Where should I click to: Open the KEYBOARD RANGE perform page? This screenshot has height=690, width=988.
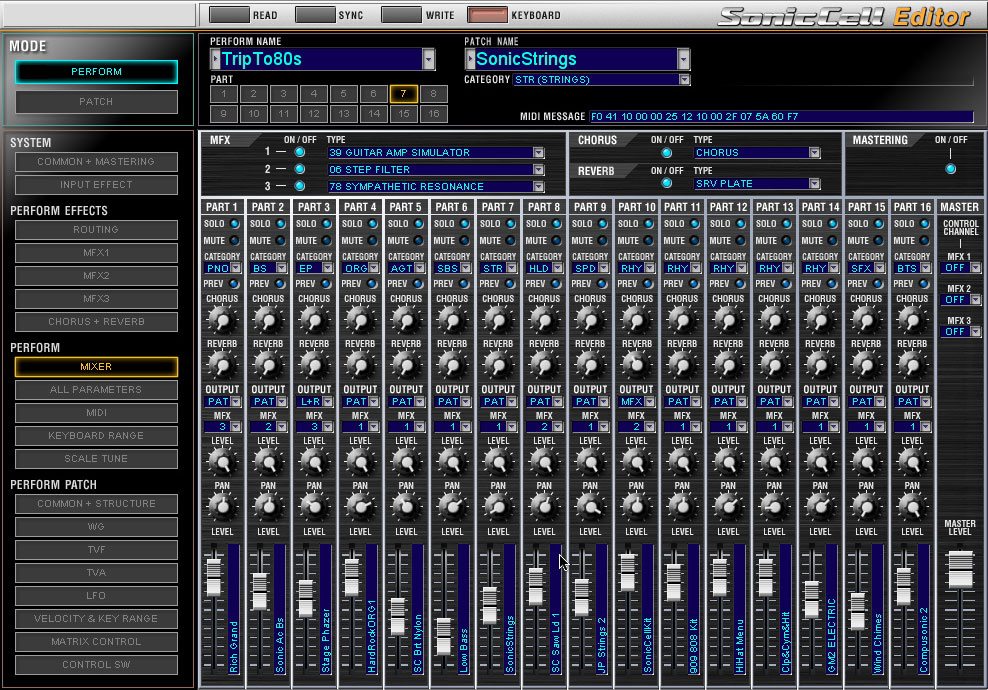click(x=96, y=435)
